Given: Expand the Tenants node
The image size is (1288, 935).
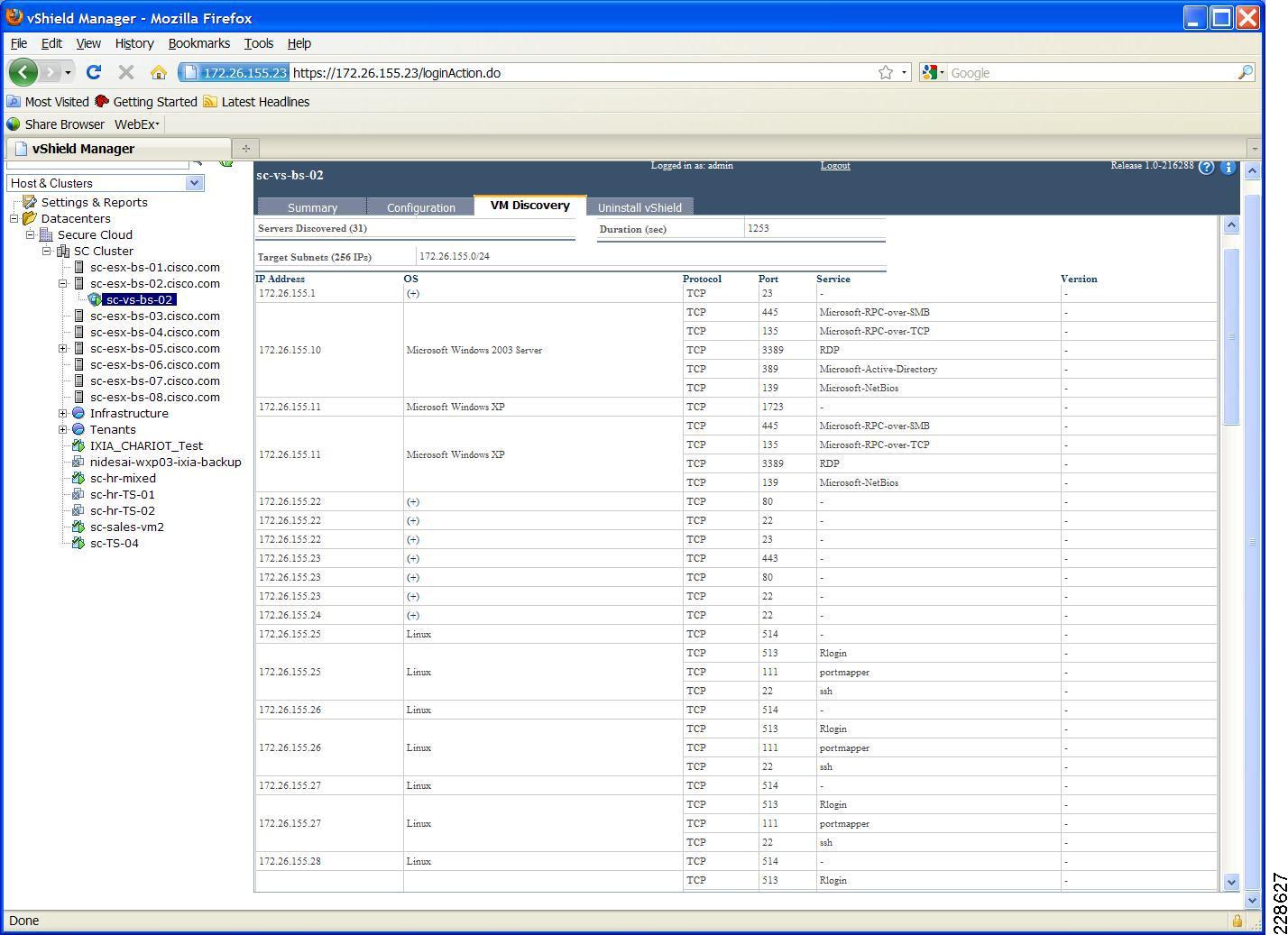Looking at the screenshot, I should (63, 429).
